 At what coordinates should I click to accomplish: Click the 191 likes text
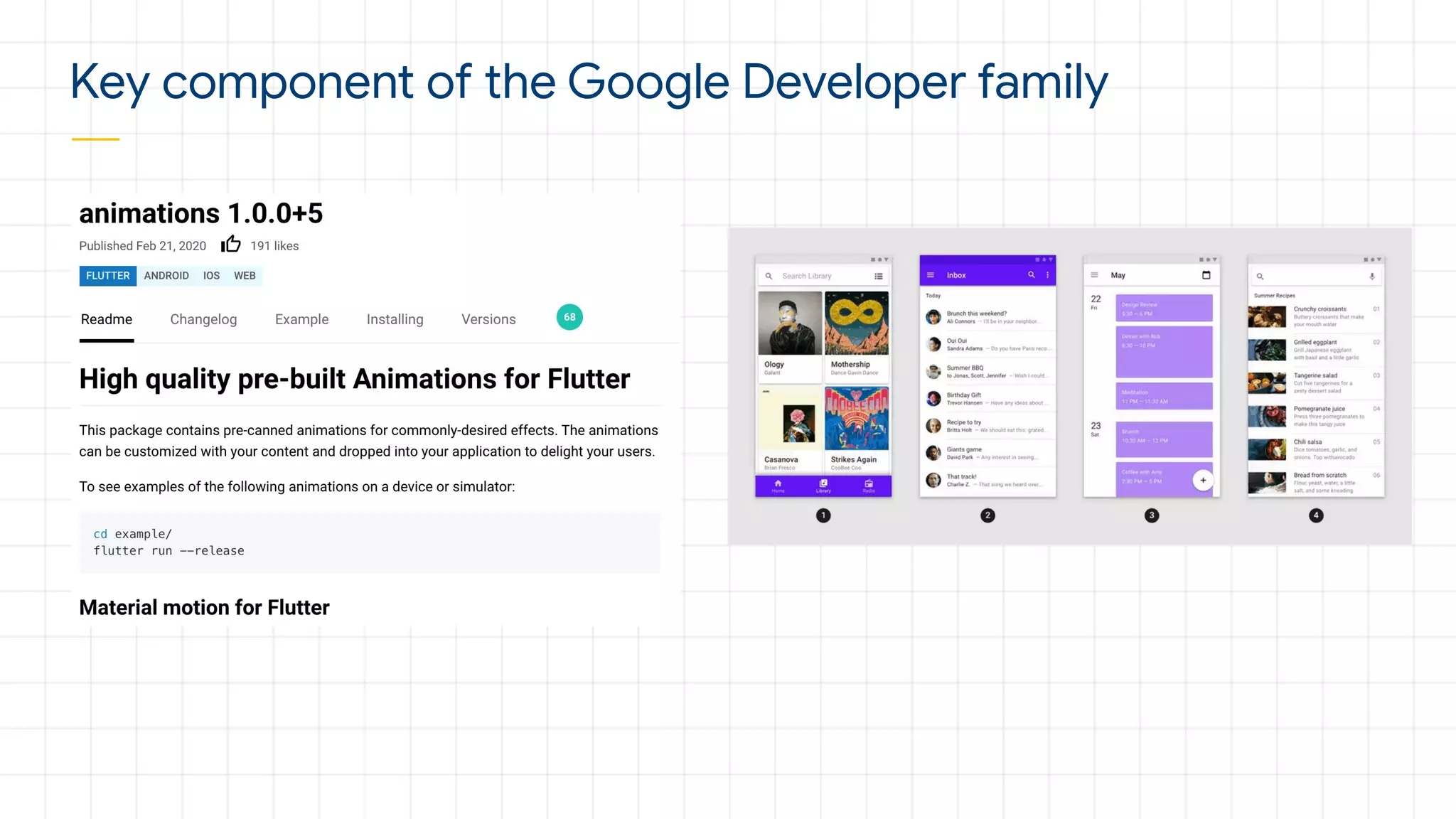tap(274, 246)
